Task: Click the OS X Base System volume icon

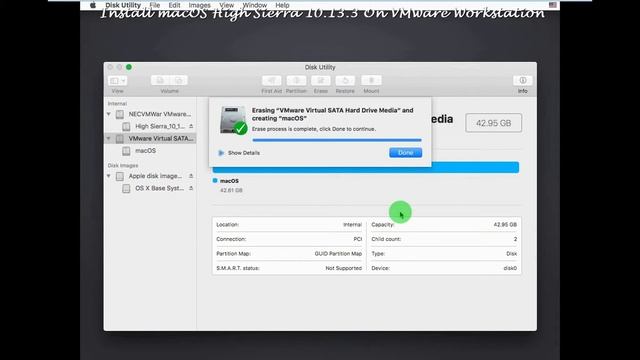Action: point(126,189)
